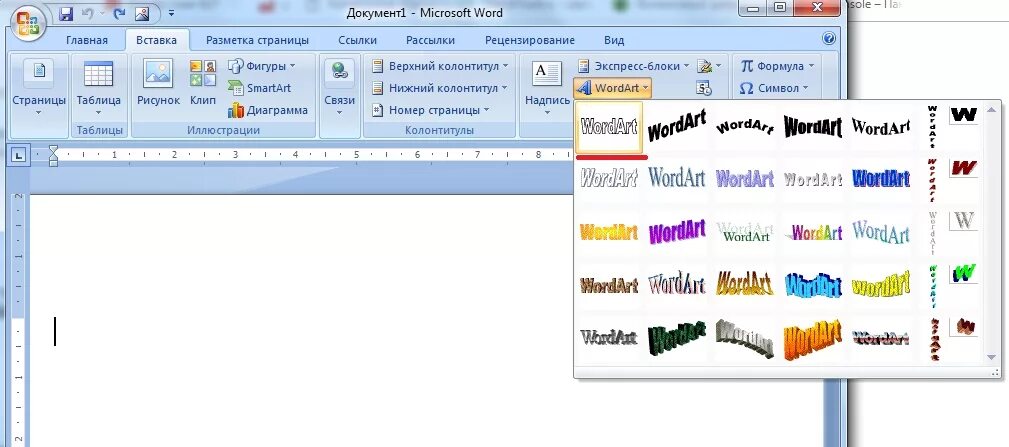This screenshot has width=1009, height=447.
Task: Open the Таблица insert menu
Action: (98, 87)
